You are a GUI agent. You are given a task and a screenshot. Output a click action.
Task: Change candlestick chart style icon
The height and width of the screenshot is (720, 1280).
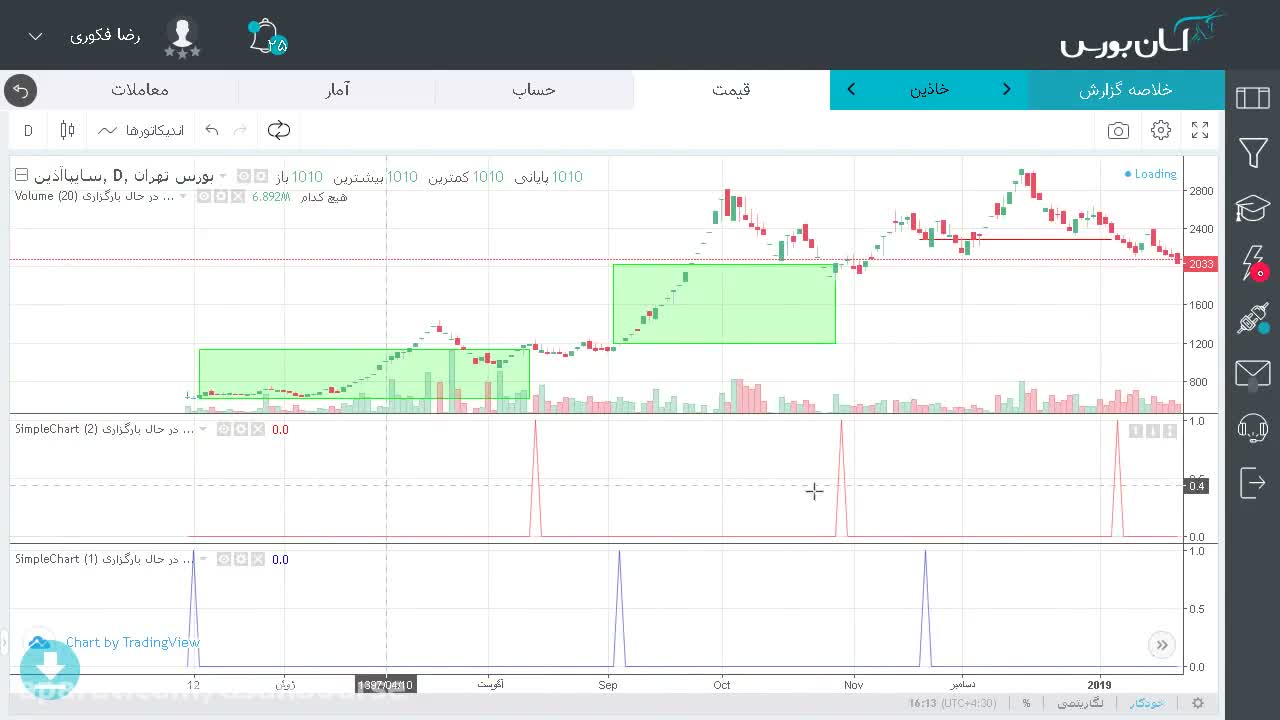(67, 130)
